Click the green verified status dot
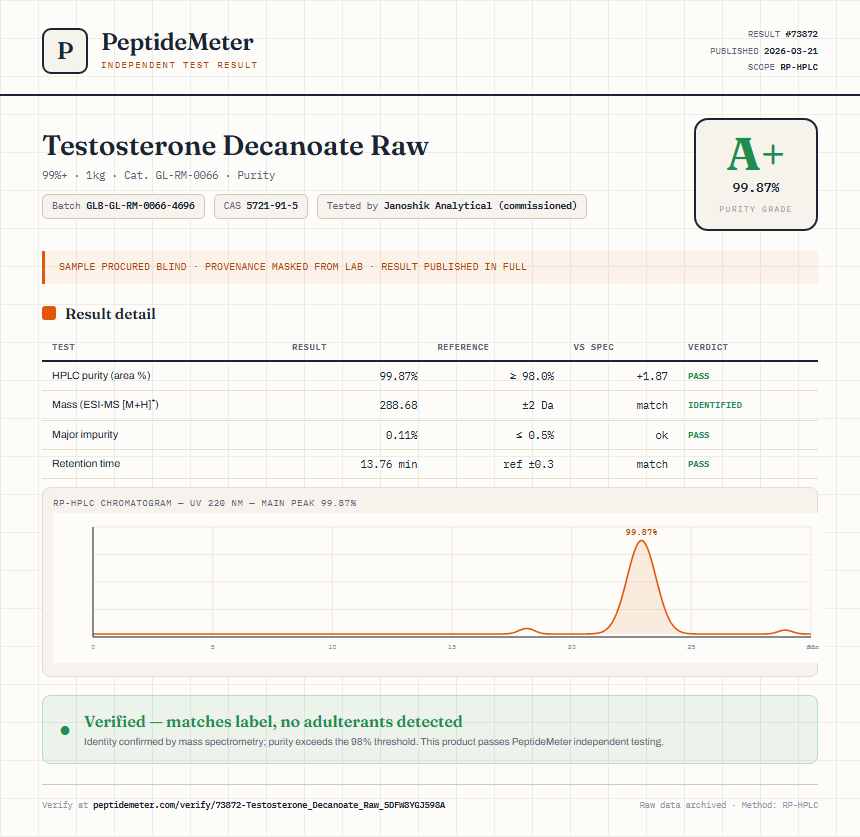The width and height of the screenshot is (860, 837). pos(65,730)
